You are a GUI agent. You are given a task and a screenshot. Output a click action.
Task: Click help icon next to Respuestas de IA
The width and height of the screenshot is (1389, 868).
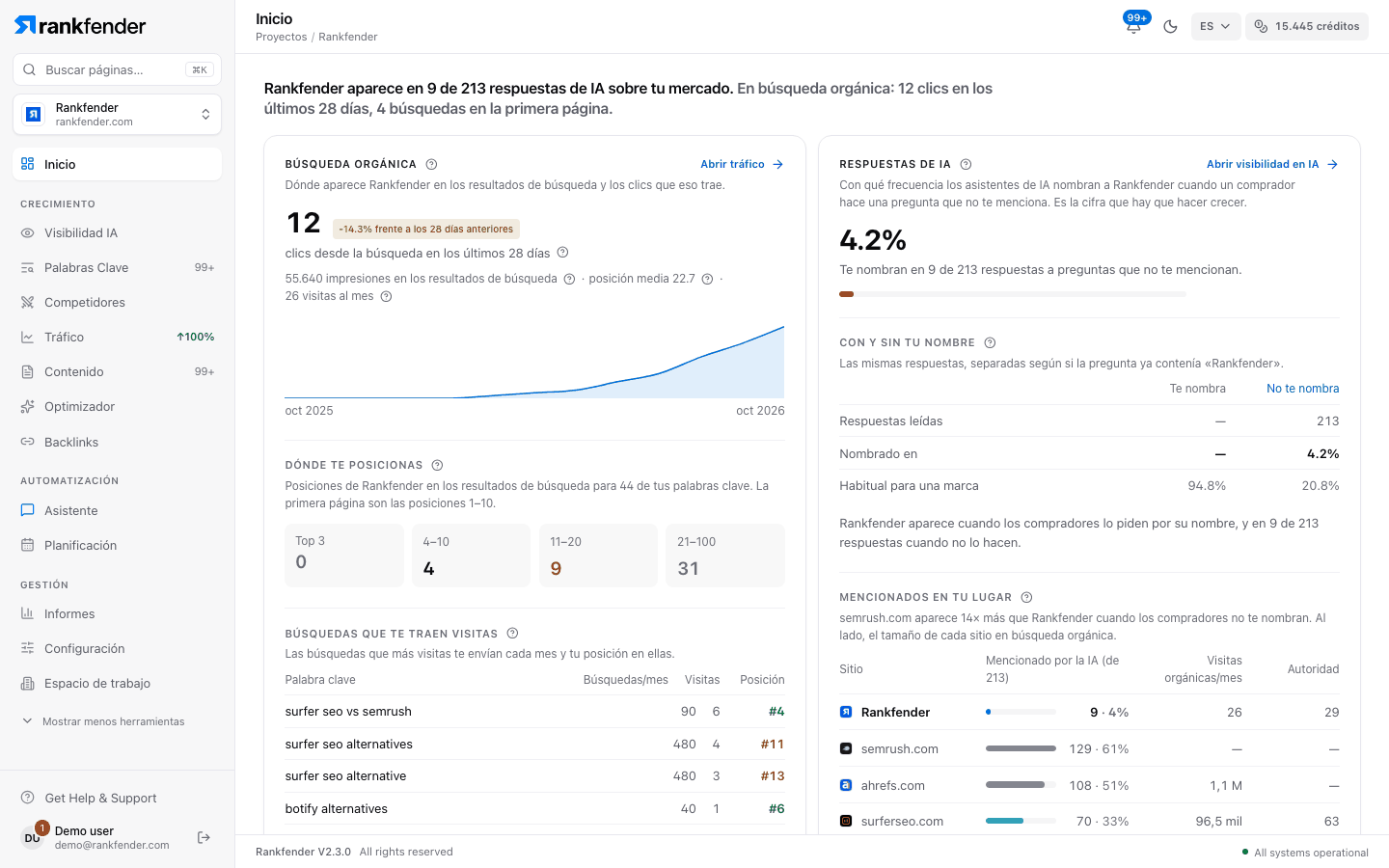tap(966, 164)
